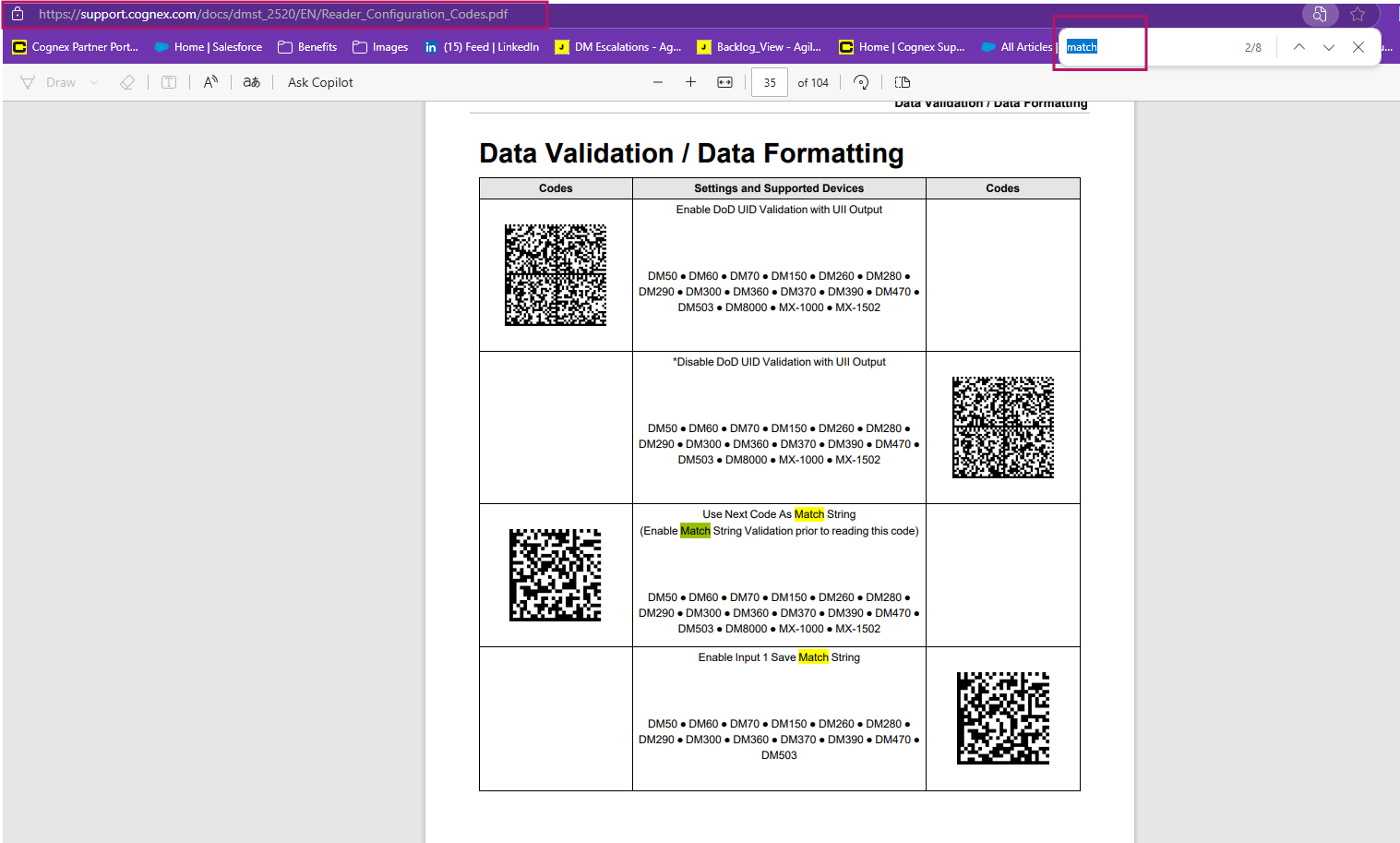Zoom out with the minus button
Viewport: 1400px width, 843px height.
coord(658,82)
